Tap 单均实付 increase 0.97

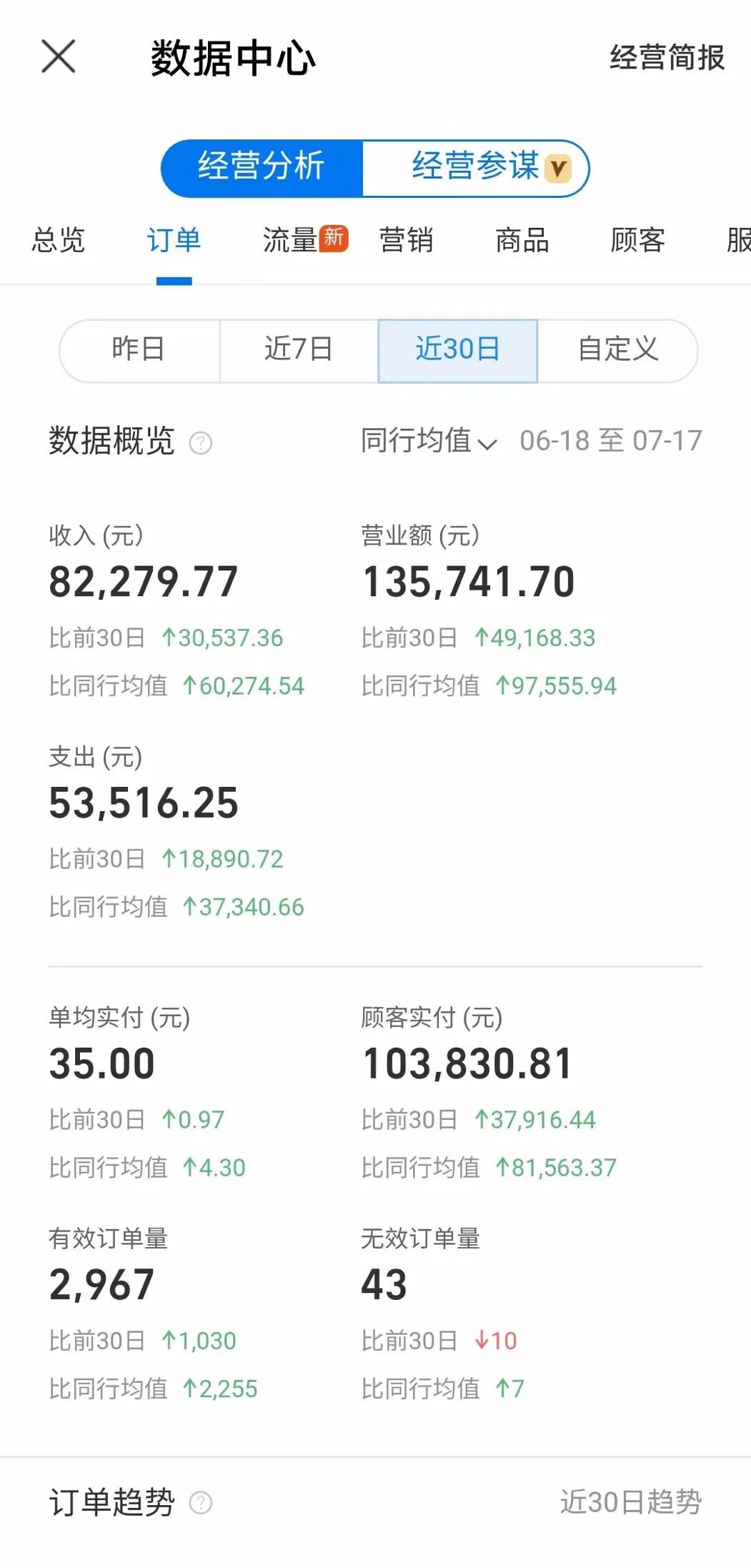[193, 1120]
